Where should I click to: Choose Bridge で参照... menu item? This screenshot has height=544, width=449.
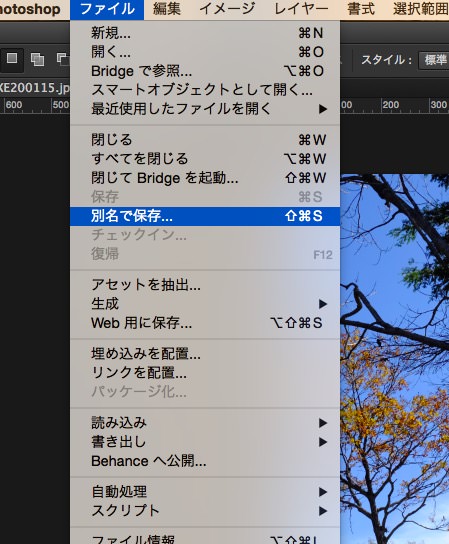[205, 71]
